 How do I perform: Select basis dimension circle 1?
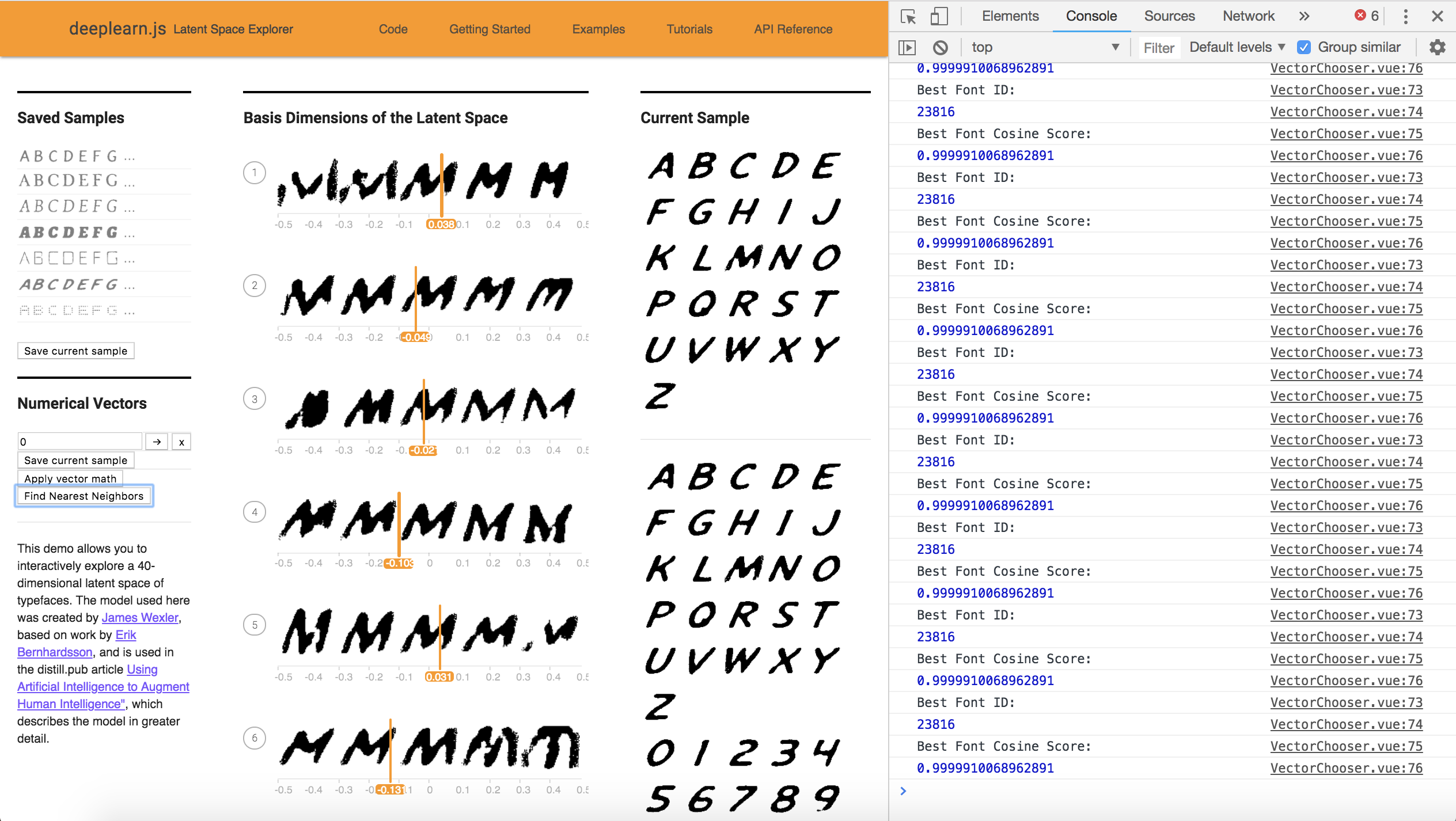pyautogui.click(x=255, y=172)
